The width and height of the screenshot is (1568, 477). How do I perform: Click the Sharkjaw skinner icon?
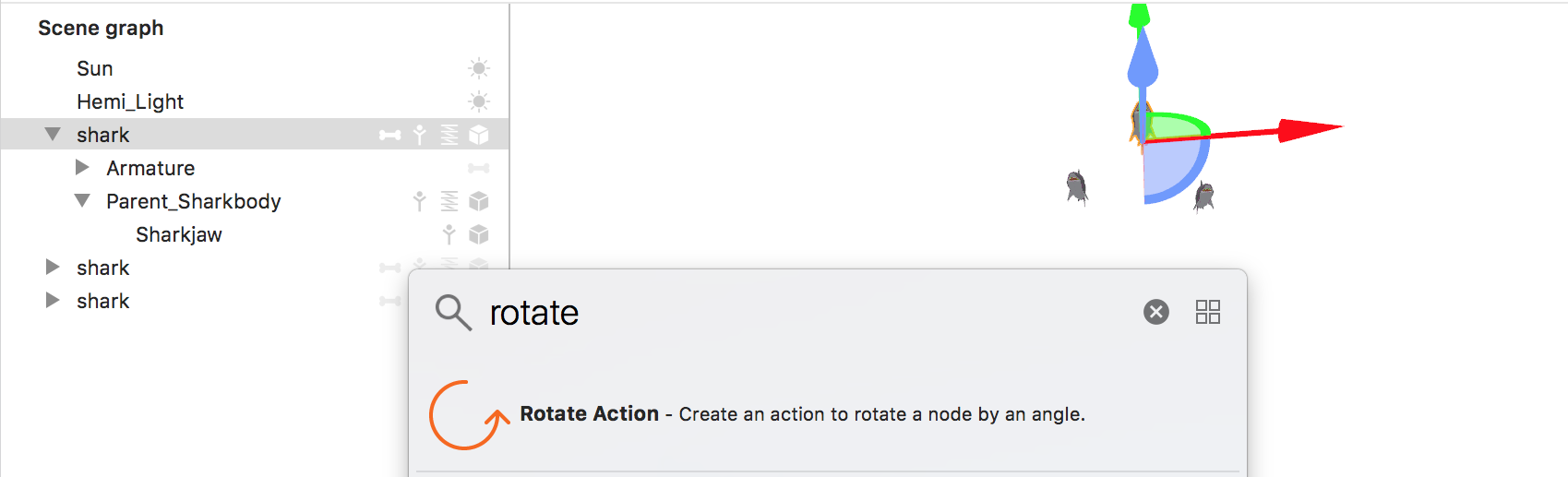[x=449, y=234]
